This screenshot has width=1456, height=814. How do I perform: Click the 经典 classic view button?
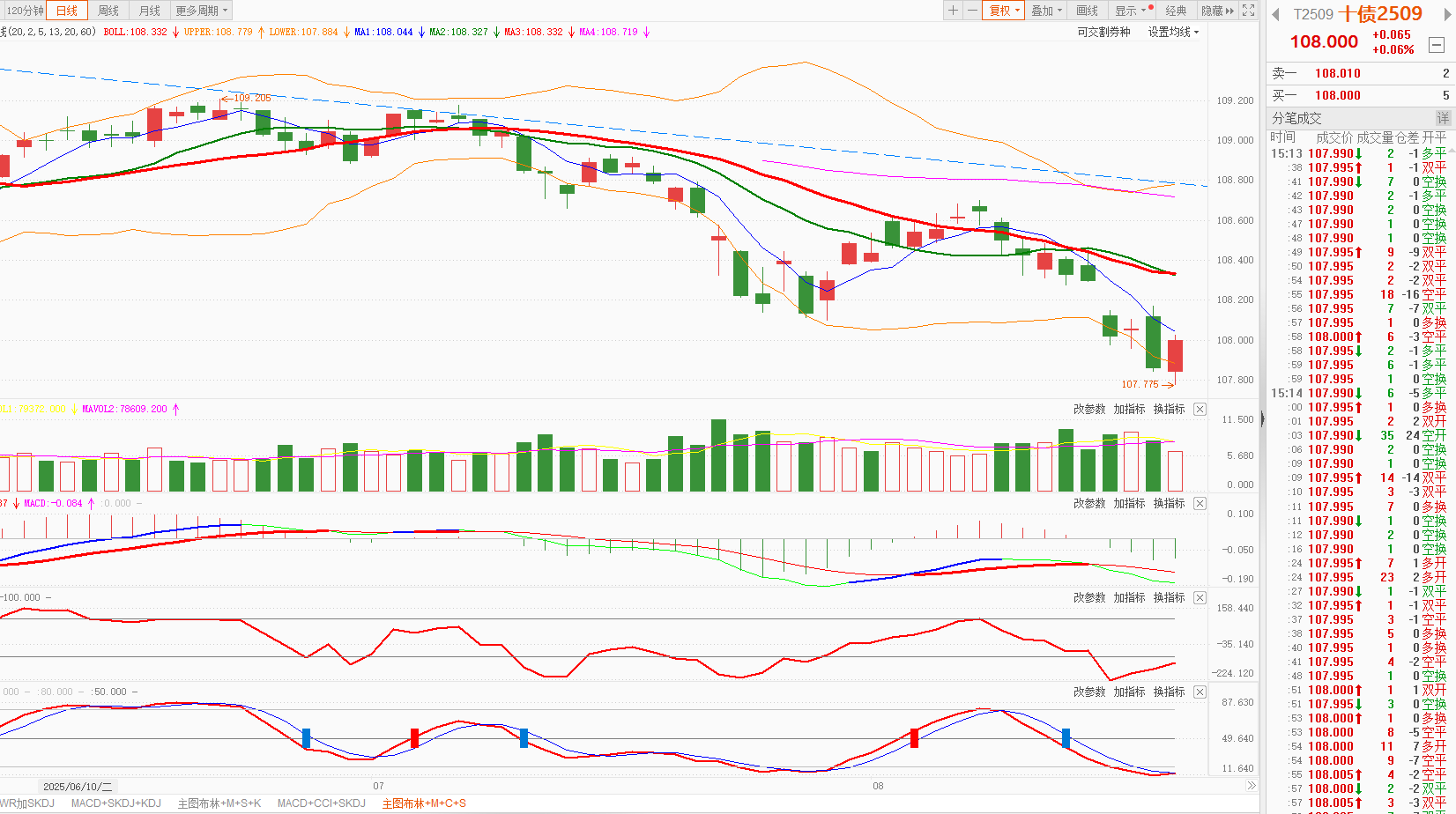1176,11
